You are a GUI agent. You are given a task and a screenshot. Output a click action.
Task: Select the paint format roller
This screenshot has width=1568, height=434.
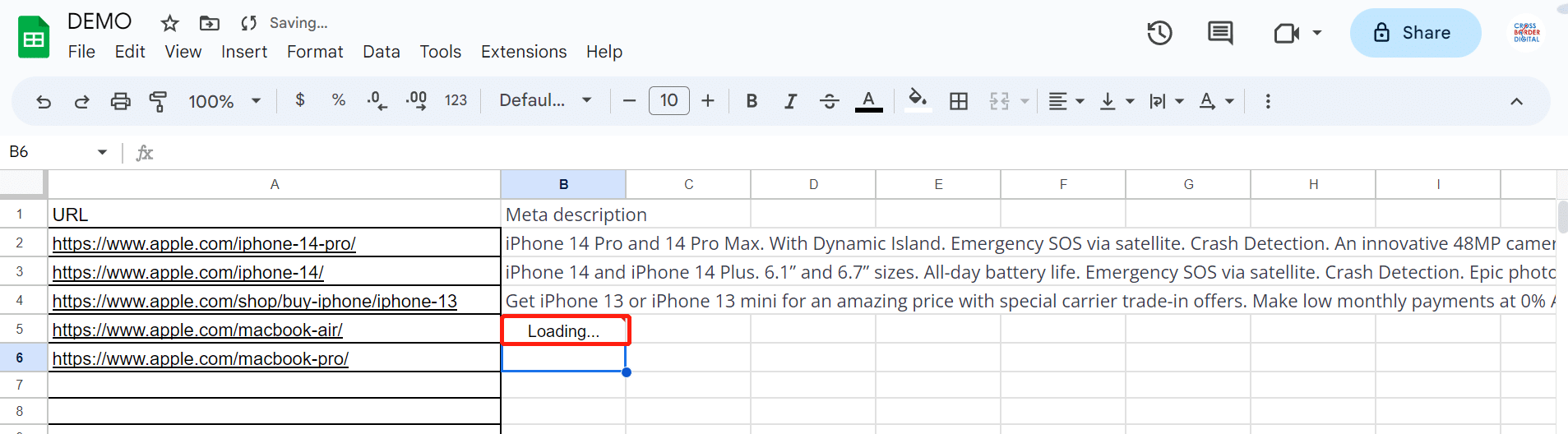tap(158, 101)
